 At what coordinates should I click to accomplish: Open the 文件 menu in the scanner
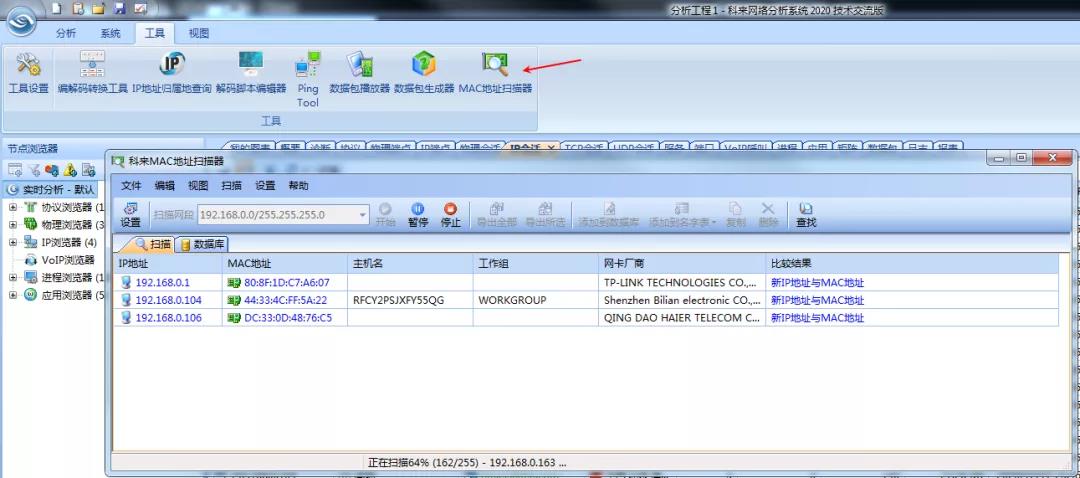132,185
